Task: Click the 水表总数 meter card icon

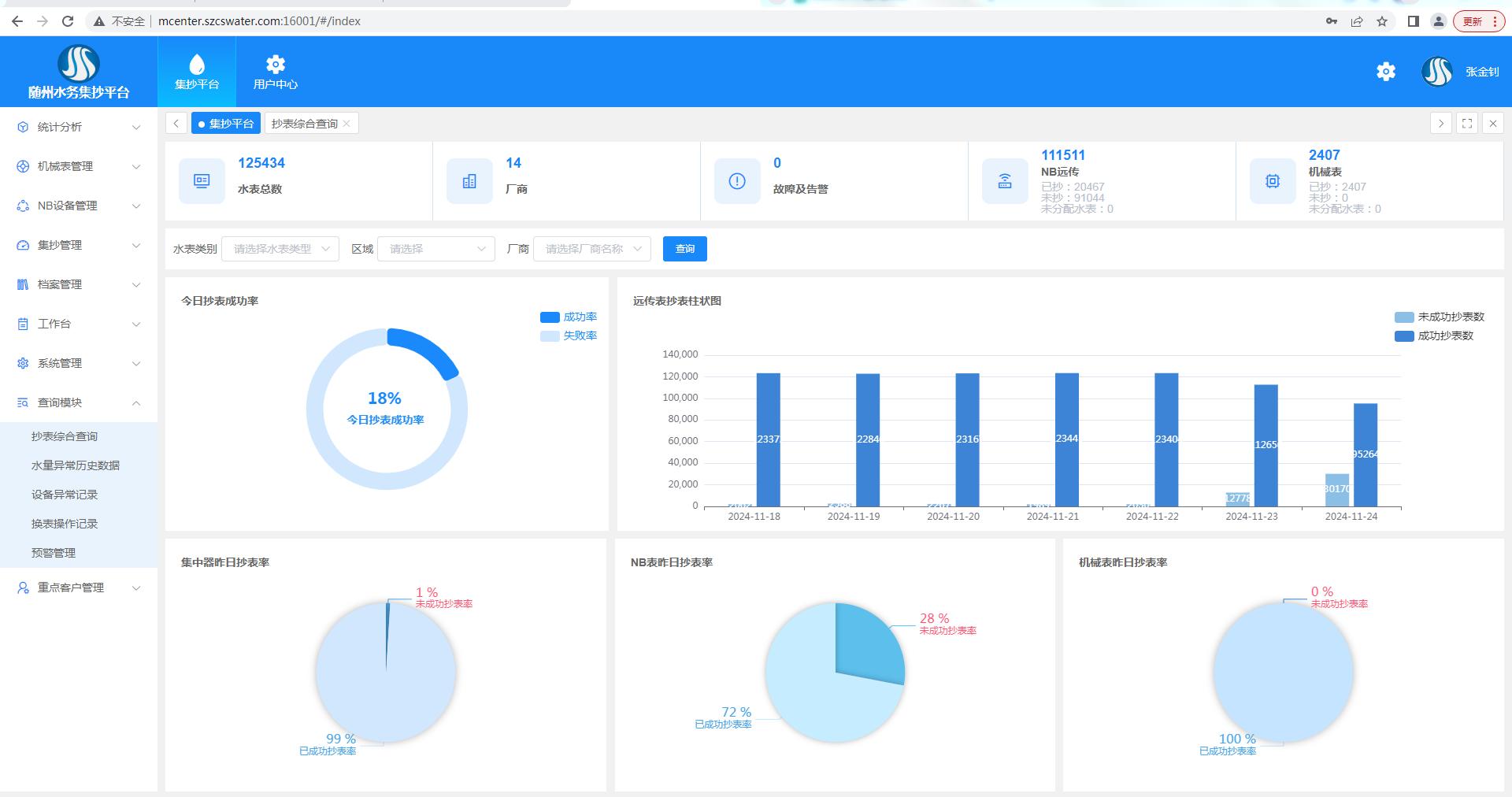Action: pyautogui.click(x=202, y=181)
